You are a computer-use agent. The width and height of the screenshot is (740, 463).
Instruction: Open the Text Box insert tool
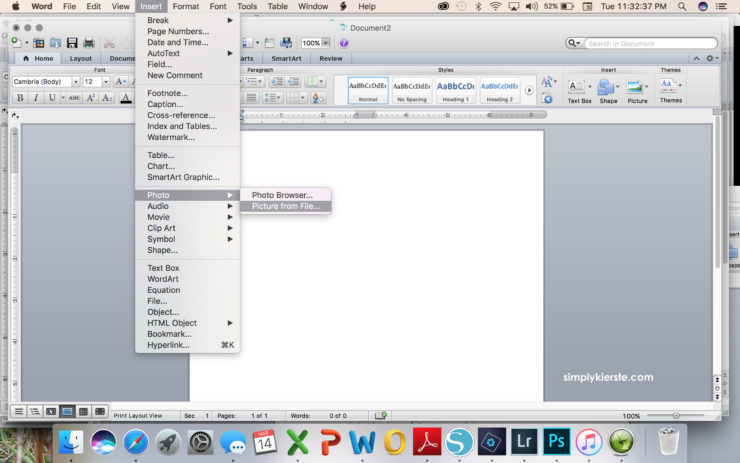(579, 88)
